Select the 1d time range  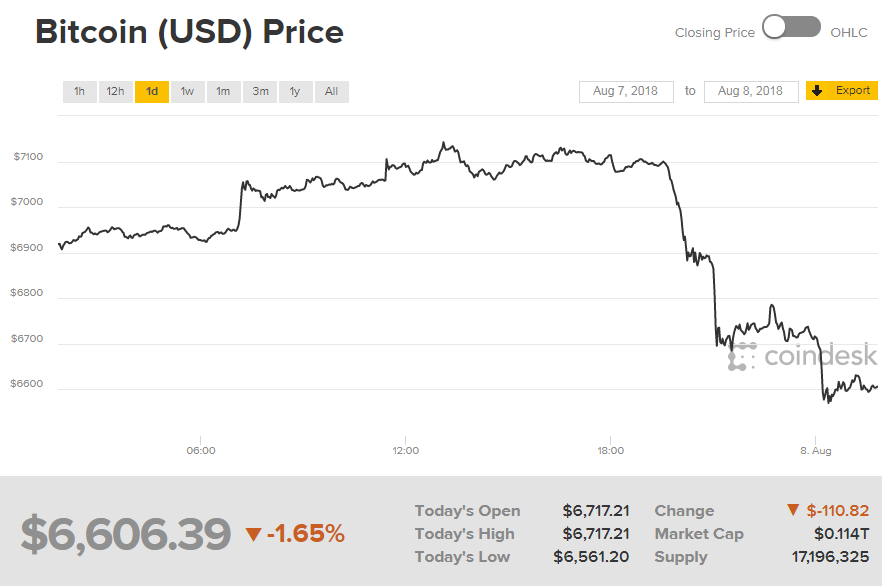[152, 92]
